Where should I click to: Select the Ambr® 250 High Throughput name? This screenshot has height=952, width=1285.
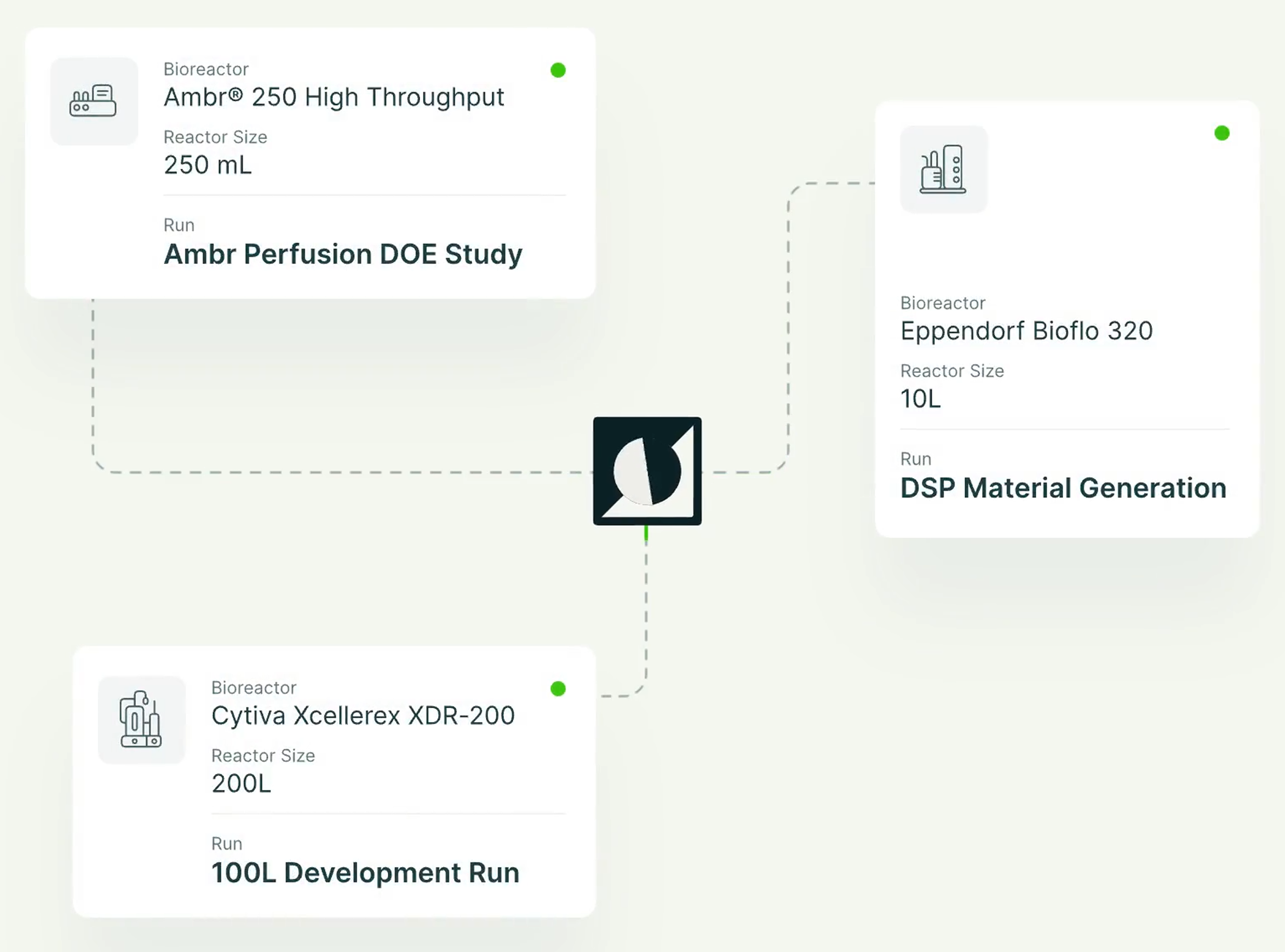(x=334, y=97)
